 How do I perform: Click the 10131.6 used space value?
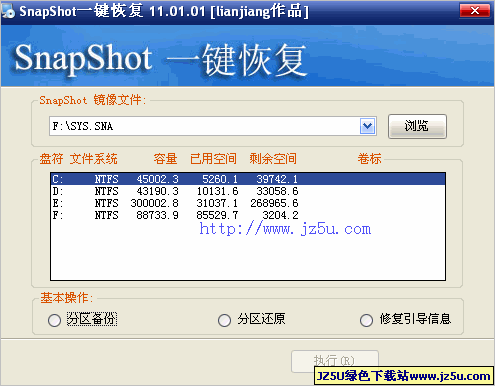(x=217, y=191)
